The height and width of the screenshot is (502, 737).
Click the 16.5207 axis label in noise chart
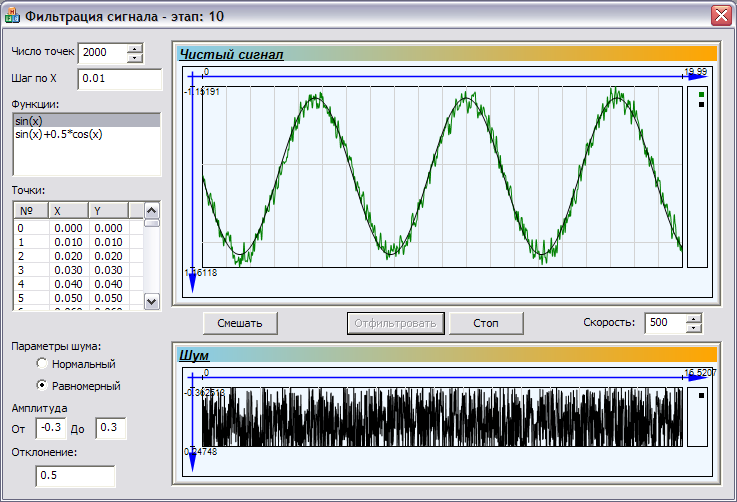point(700,372)
